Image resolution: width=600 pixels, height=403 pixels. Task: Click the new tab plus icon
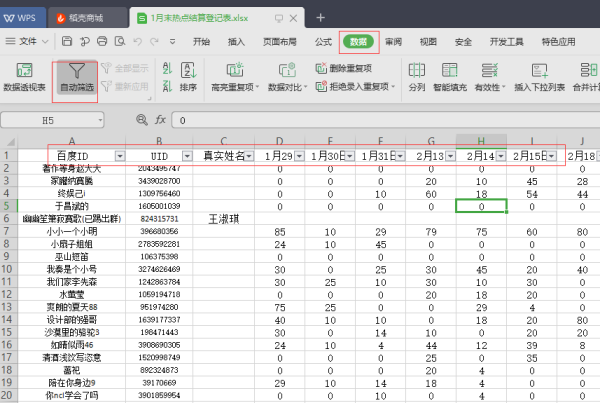(320, 17)
